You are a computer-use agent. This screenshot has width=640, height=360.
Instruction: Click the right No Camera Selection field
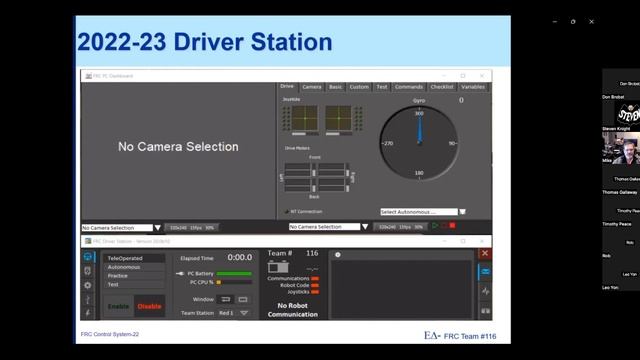(324, 227)
